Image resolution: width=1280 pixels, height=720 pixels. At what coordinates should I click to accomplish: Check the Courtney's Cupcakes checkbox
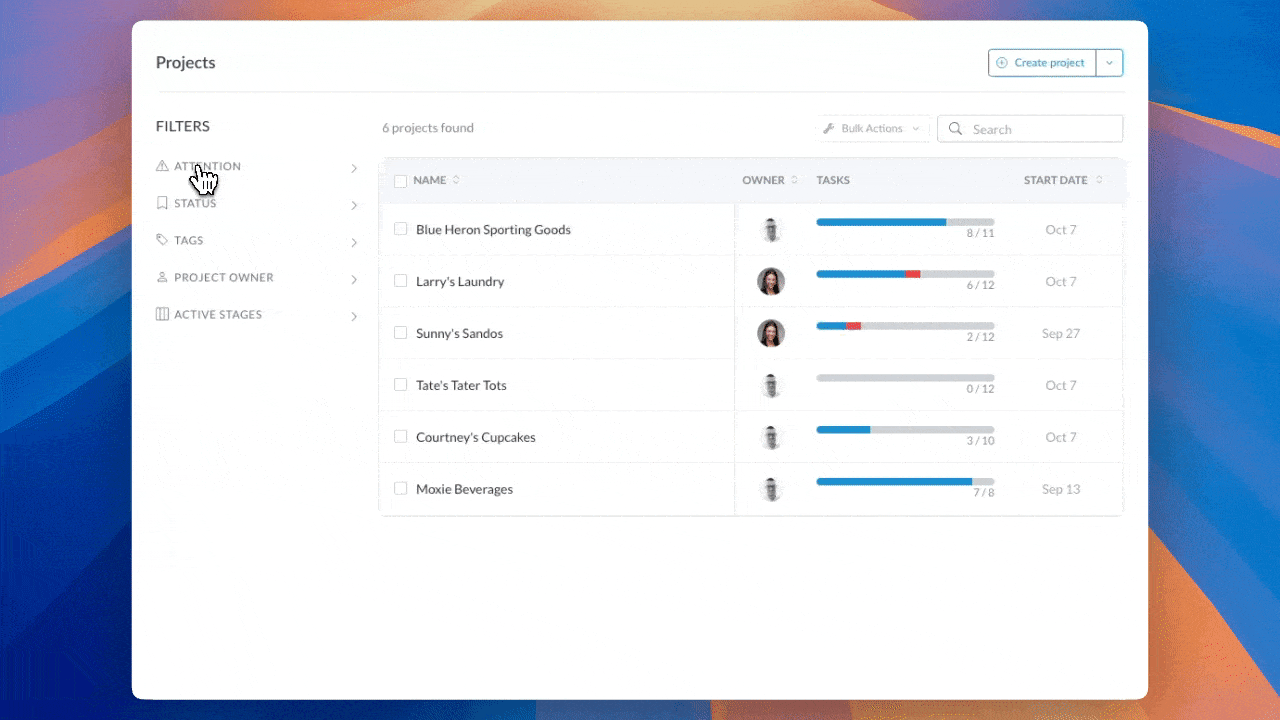400,437
